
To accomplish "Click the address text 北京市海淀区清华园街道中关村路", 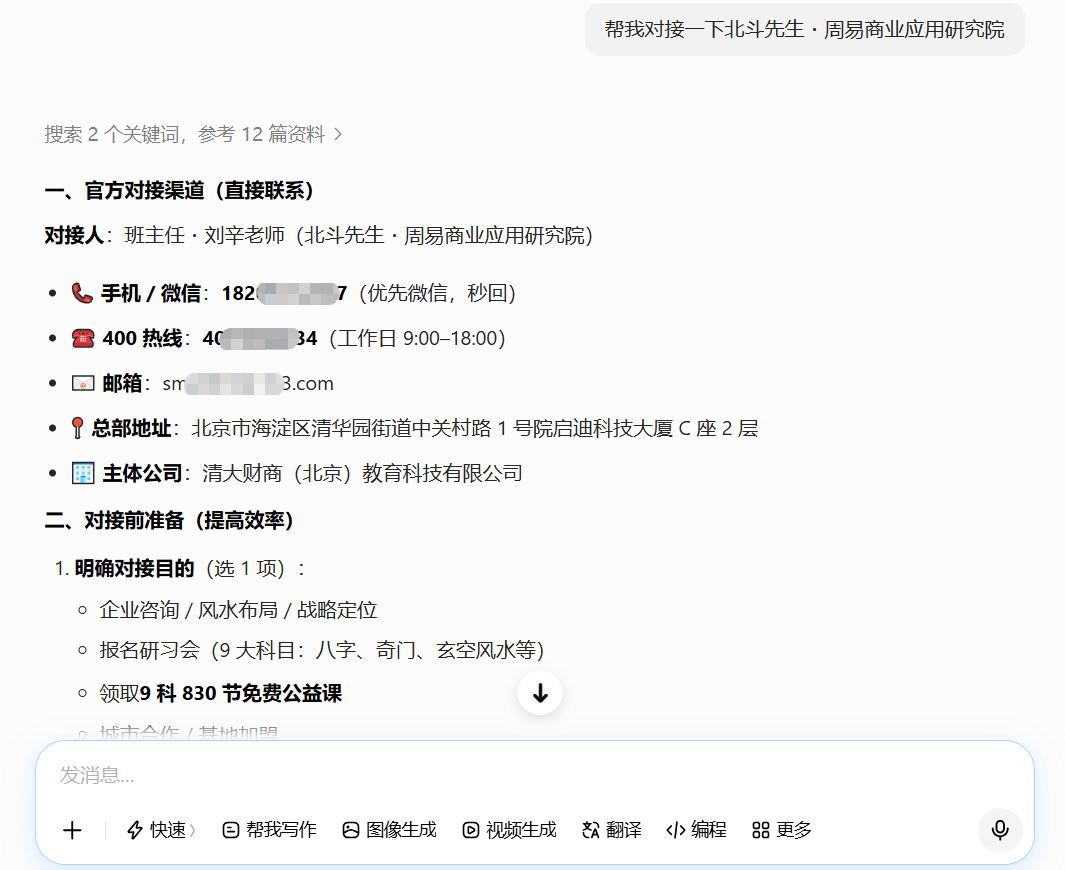I will pos(342,429).
